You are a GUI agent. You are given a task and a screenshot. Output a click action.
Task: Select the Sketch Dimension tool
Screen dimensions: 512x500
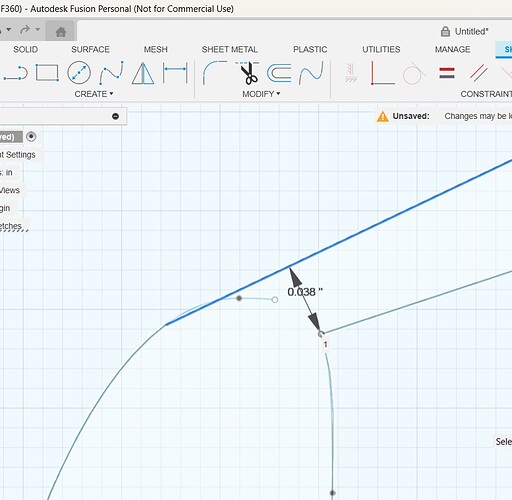pos(175,72)
